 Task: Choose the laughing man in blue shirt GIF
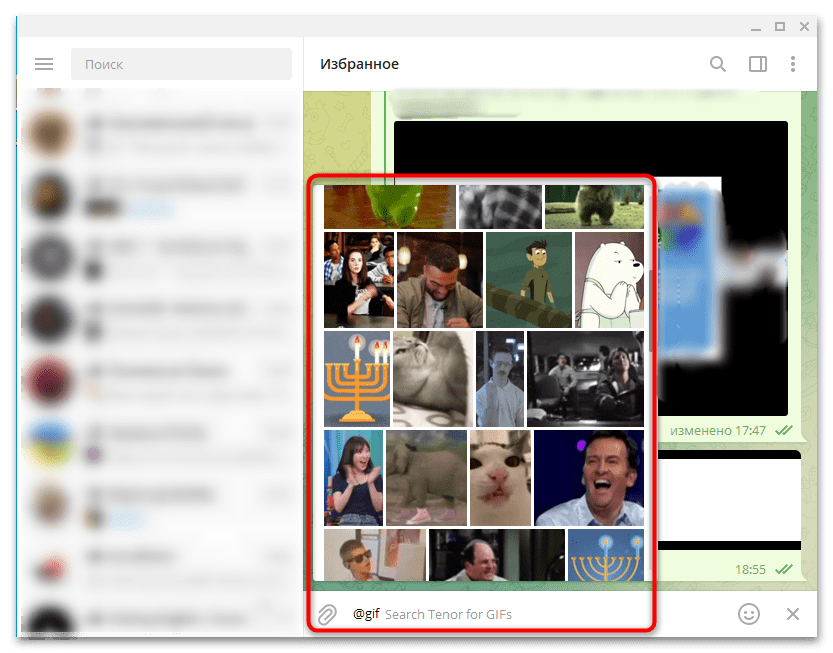(x=589, y=478)
